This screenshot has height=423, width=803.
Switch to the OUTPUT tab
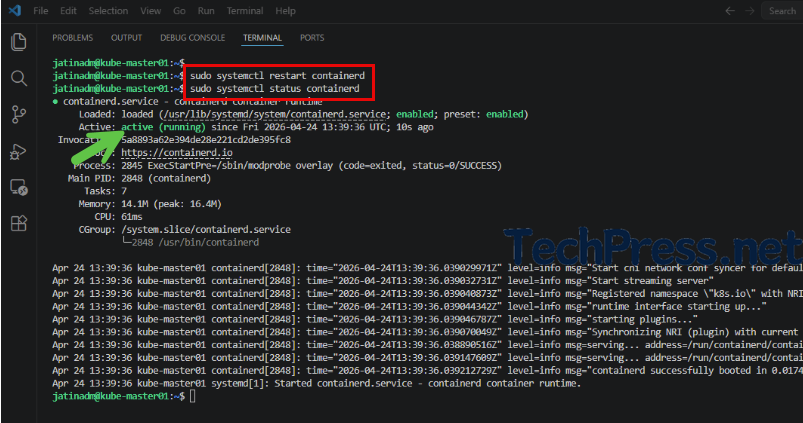(126, 38)
